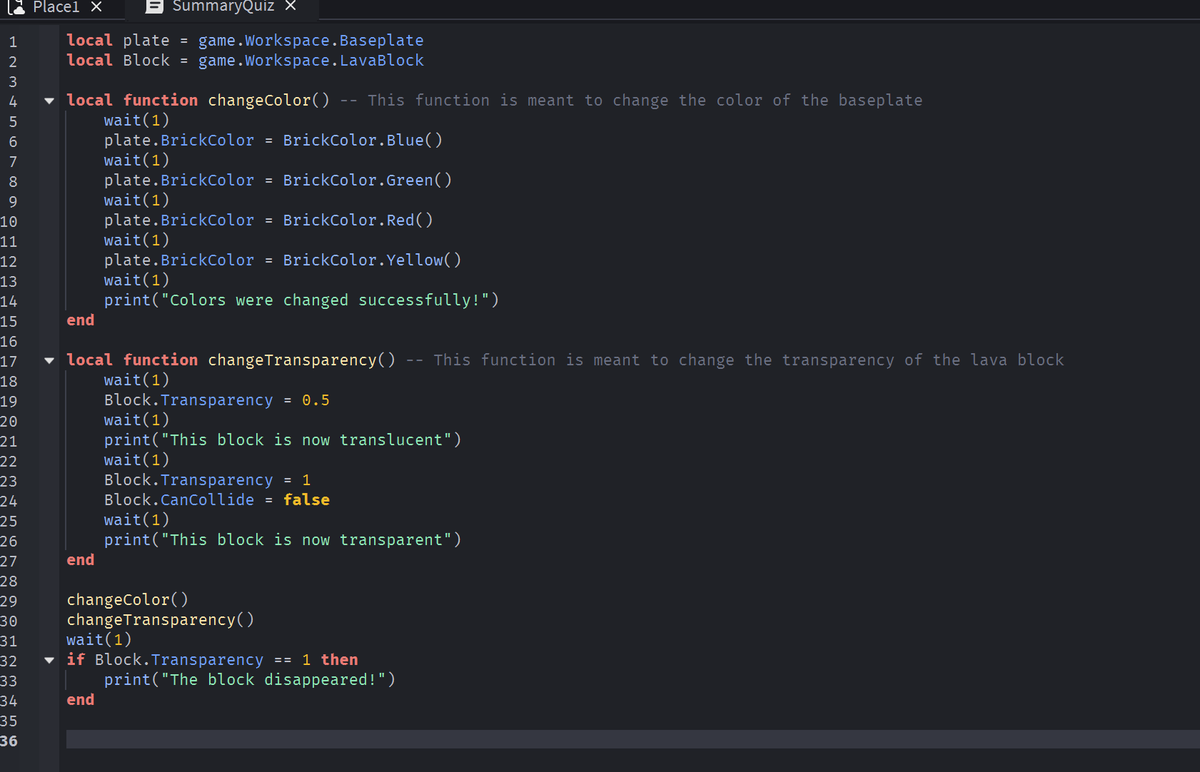Click the 'Colors were changed successfully!' string

[x=325, y=300]
